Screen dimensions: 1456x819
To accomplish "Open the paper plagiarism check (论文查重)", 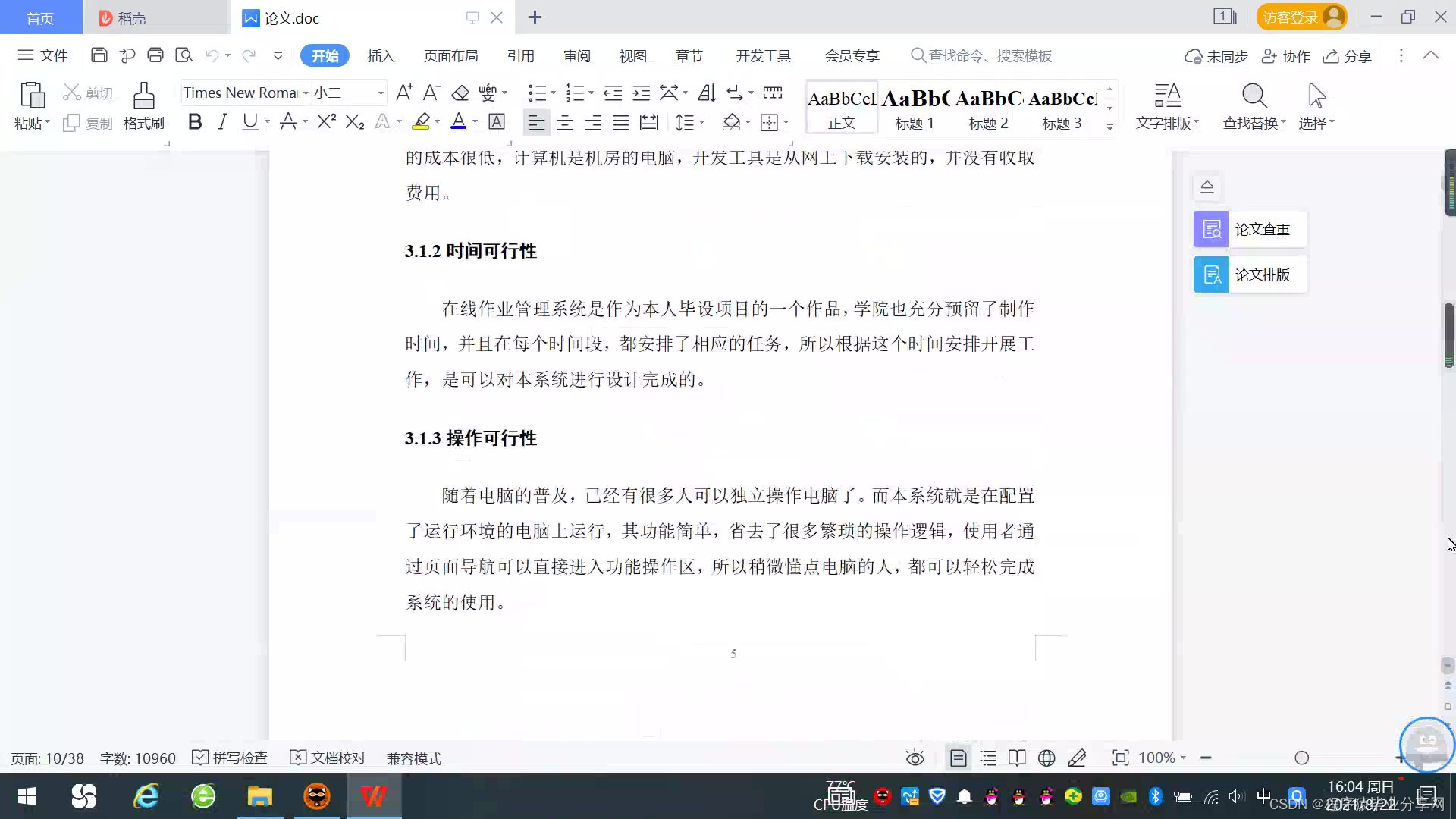I will (1250, 229).
